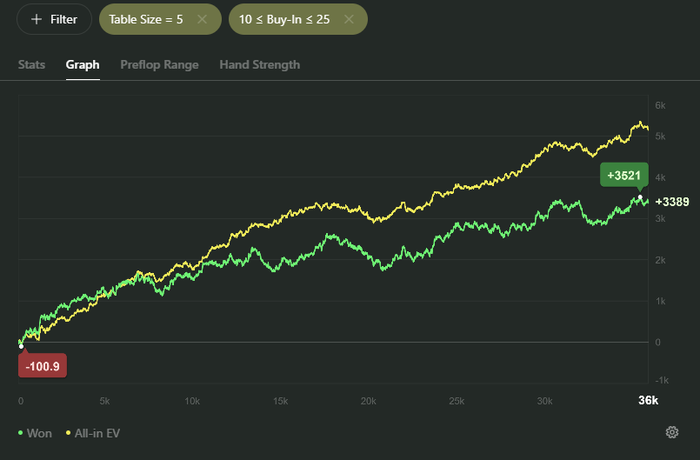The image size is (700, 460).
Task: Edit the Table Size = 5 filter chip
Action: point(146,19)
